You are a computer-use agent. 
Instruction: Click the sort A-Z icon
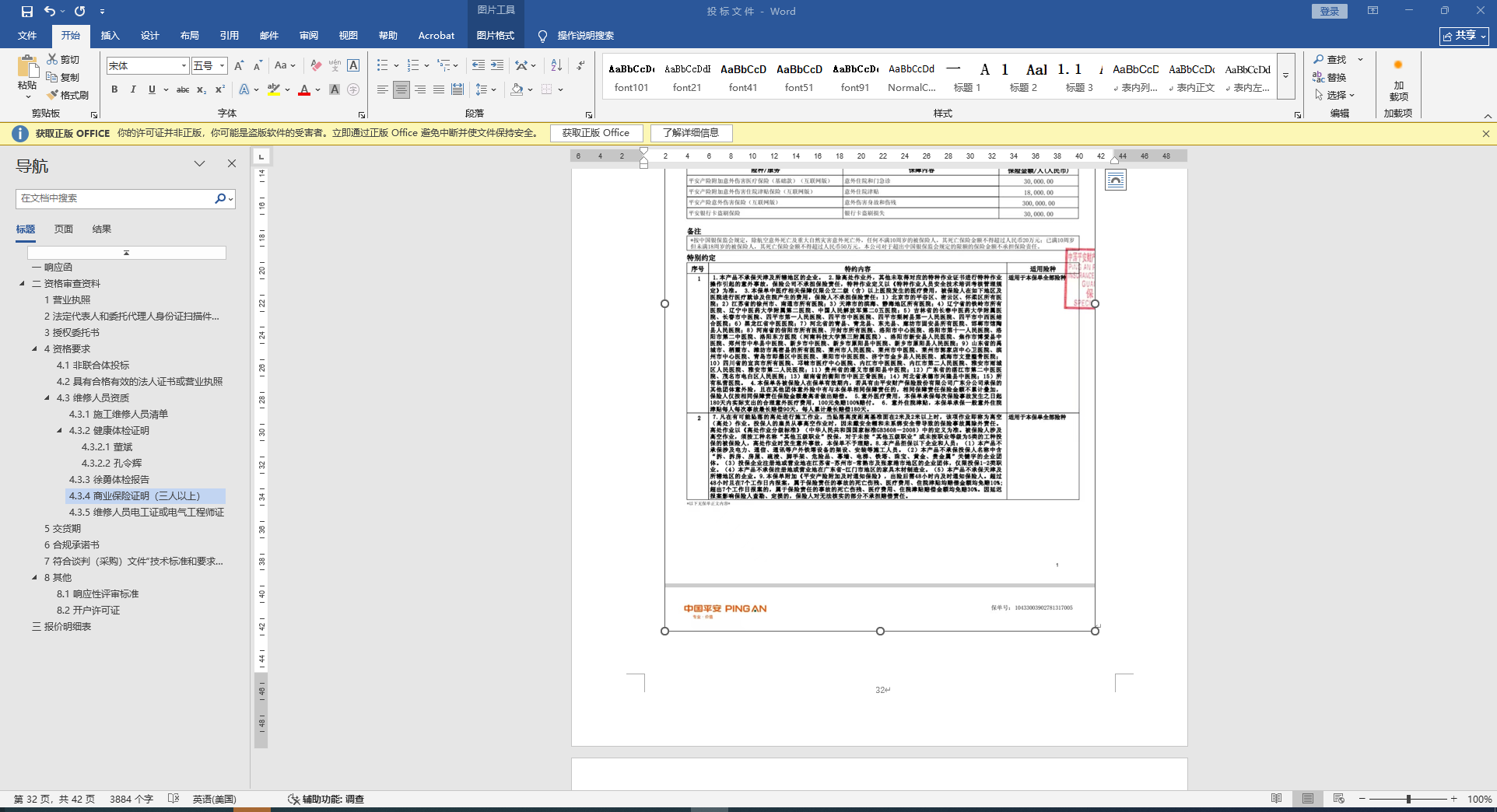(x=556, y=66)
